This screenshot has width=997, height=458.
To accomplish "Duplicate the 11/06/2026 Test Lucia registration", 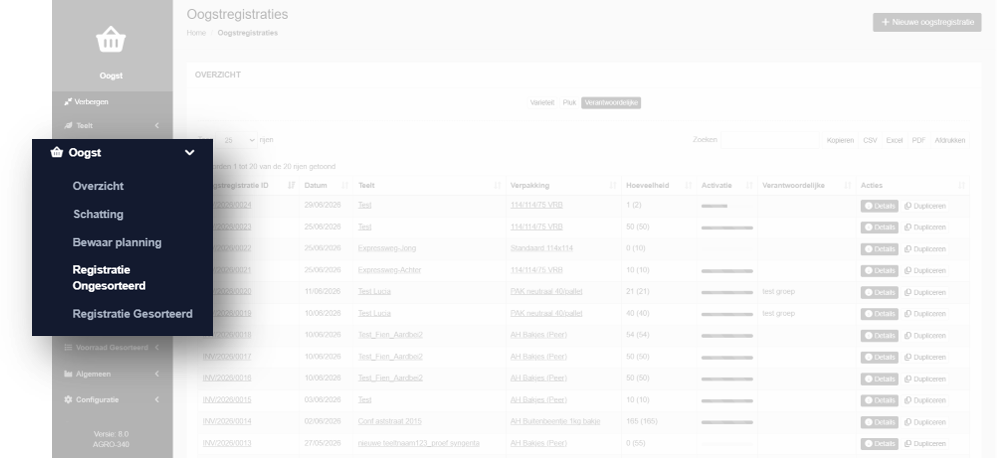I will [925, 293].
